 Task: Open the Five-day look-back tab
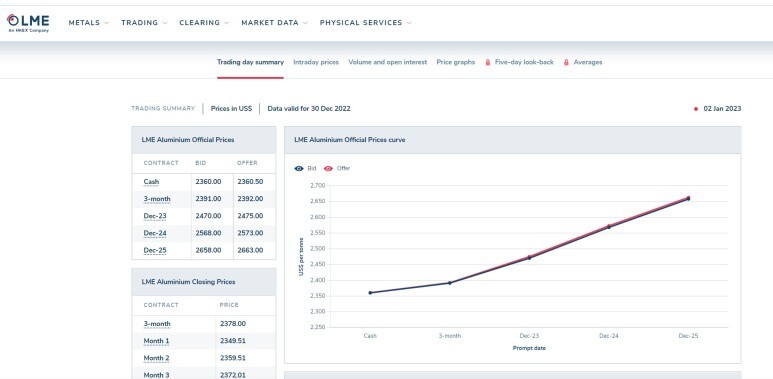click(x=524, y=63)
